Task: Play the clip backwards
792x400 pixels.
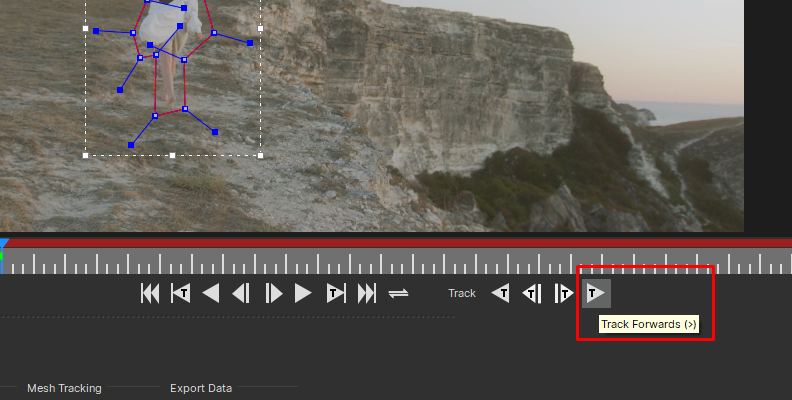Action: (211, 293)
